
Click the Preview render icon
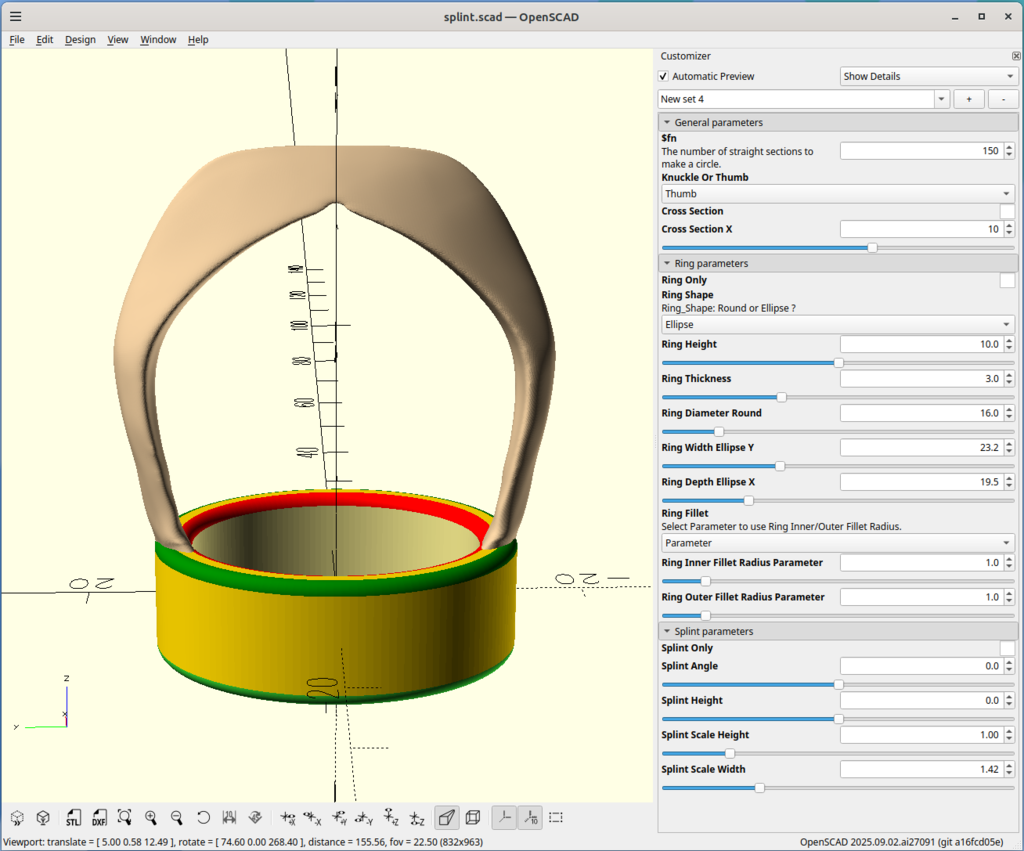[x=18, y=817]
